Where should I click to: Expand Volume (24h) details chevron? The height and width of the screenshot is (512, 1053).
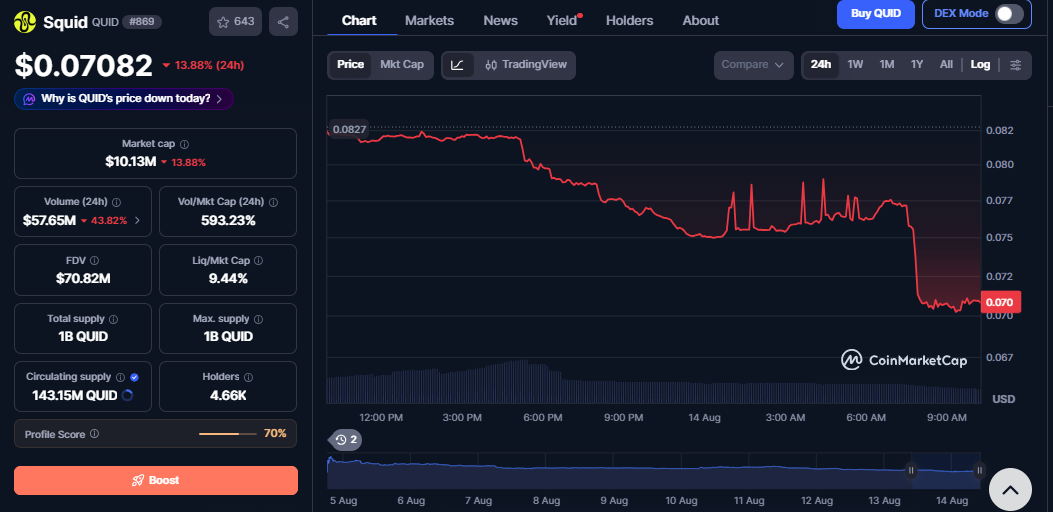(x=137, y=220)
